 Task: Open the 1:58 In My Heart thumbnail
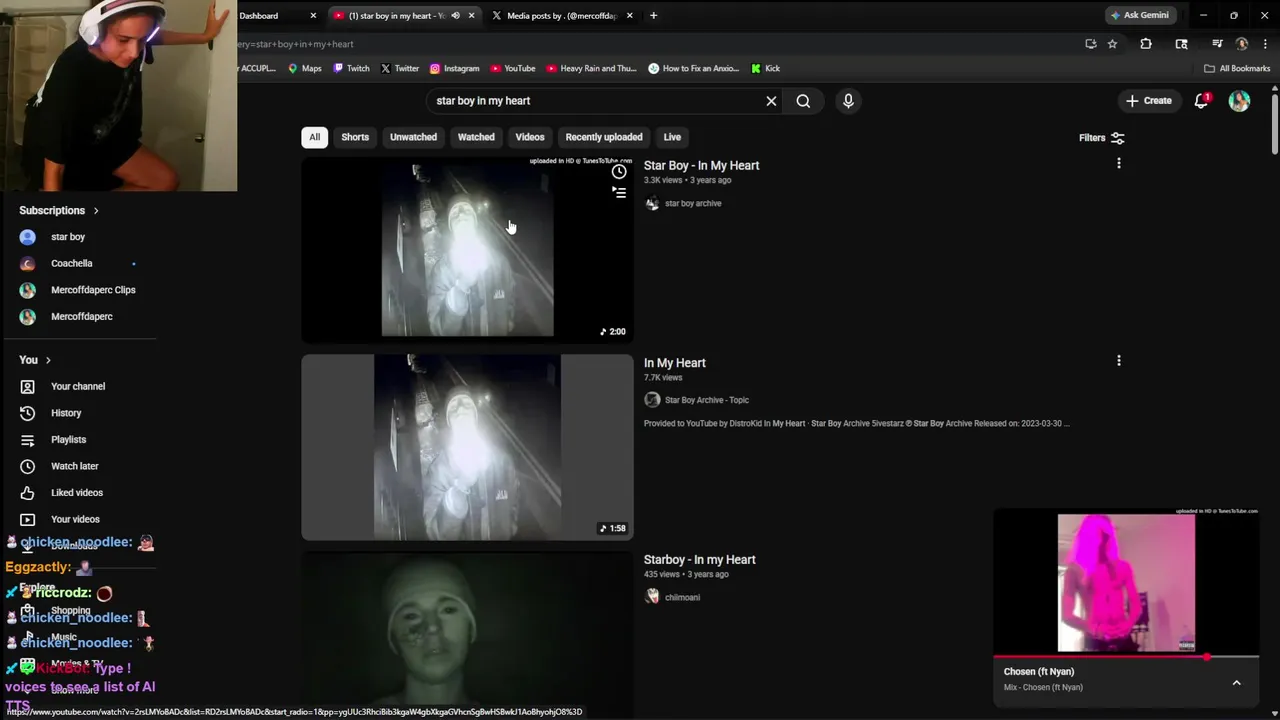pyautogui.click(x=467, y=447)
